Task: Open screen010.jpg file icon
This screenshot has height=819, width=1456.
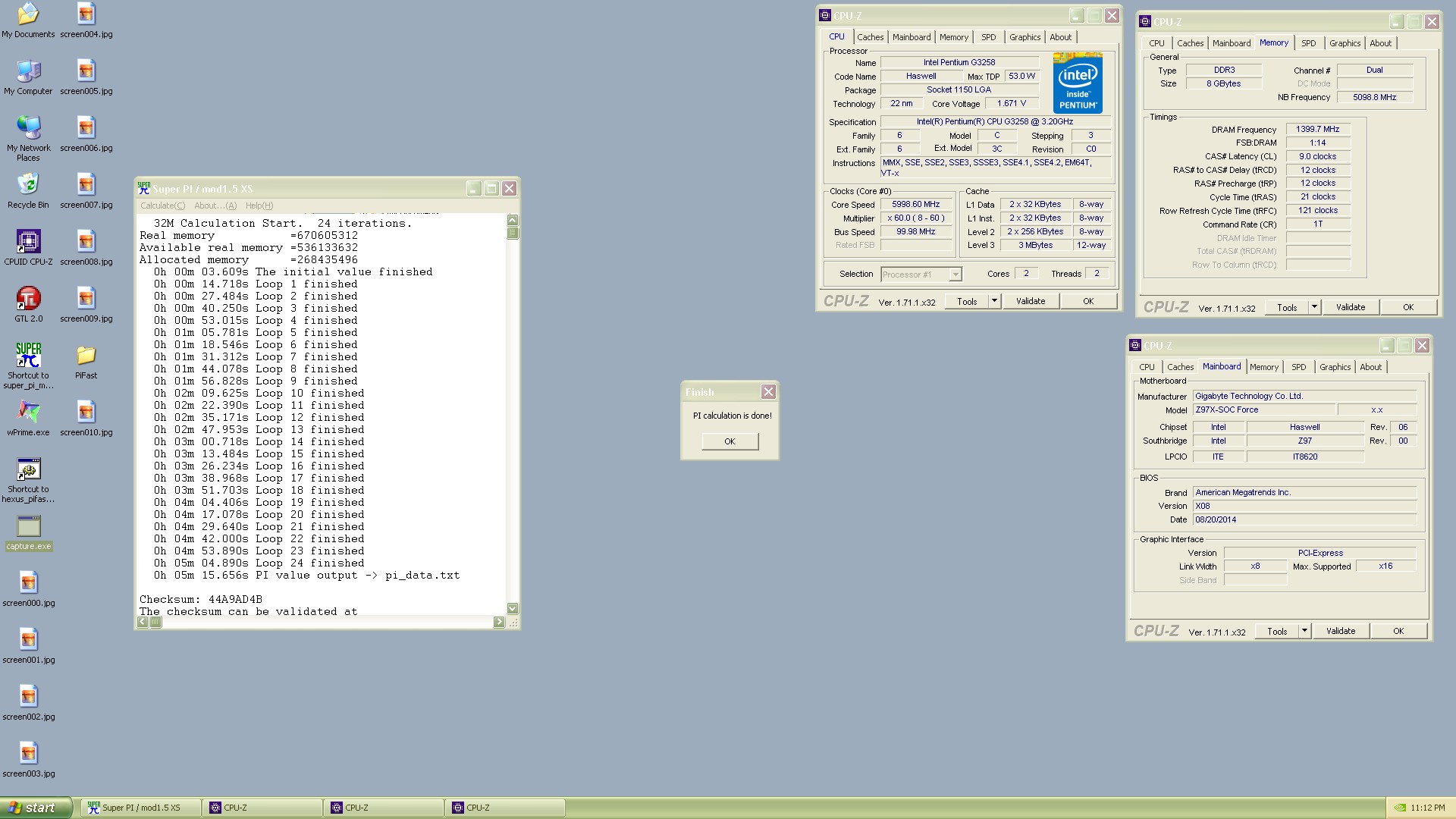Action: 86,419
